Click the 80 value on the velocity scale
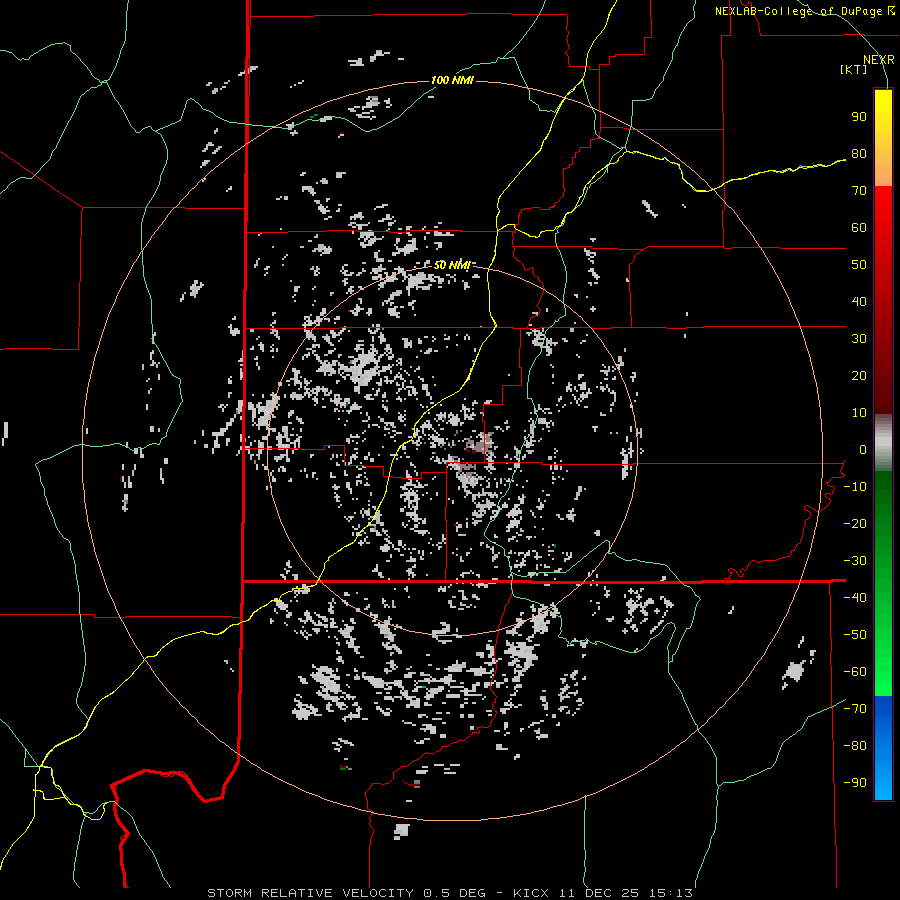This screenshot has width=900, height=900. [x=859, y=154]
